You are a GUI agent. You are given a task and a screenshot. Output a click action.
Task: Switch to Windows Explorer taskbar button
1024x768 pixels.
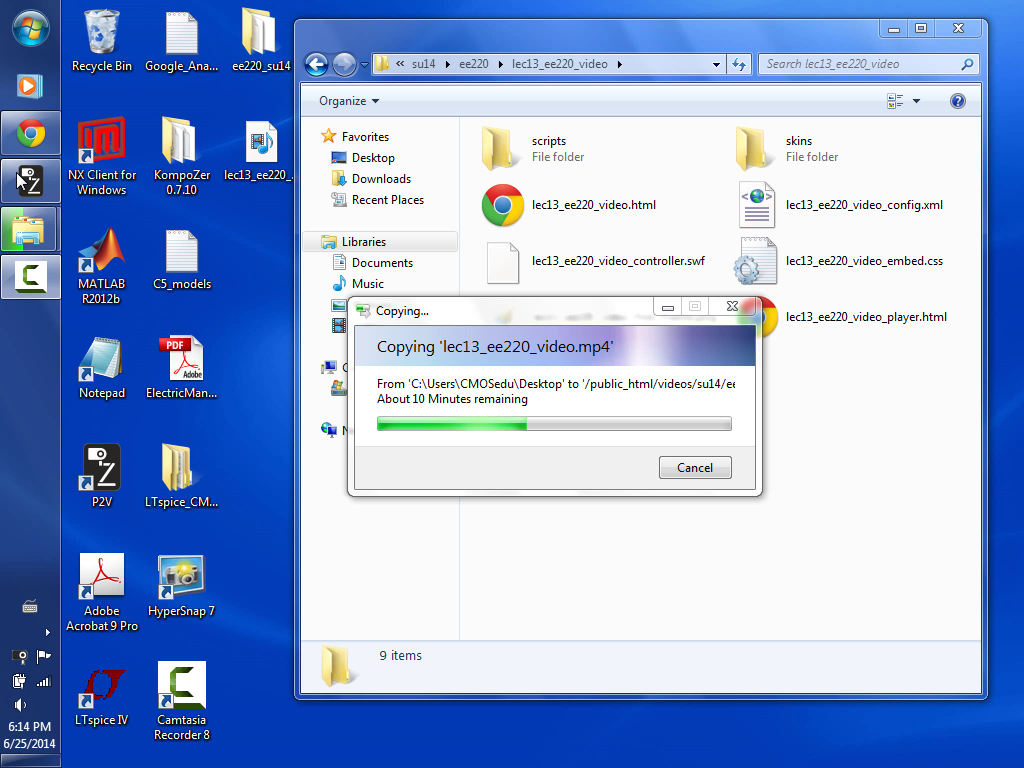click(31, 229)
